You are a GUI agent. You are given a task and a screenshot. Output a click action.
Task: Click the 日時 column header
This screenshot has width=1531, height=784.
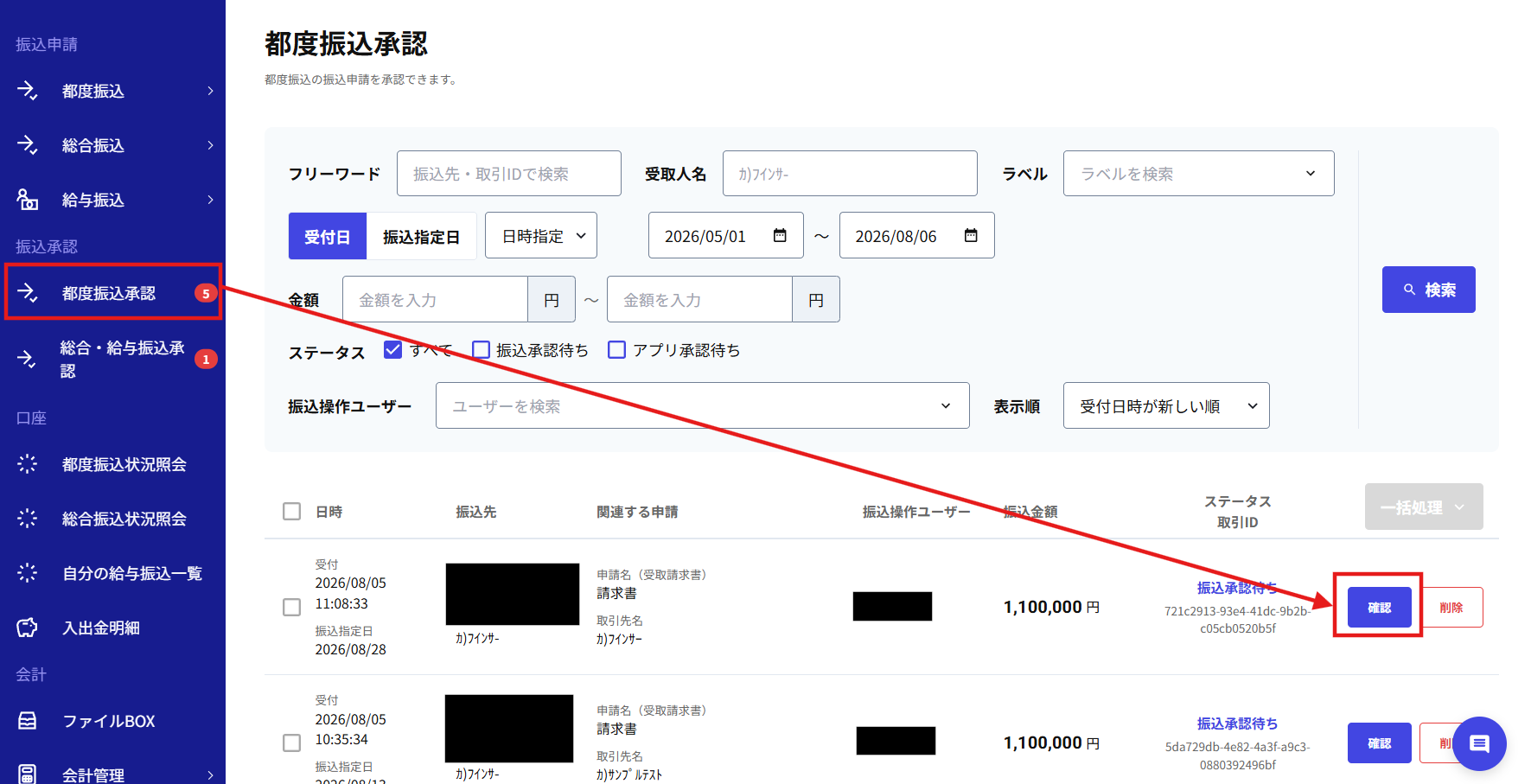[x=329, y=512]
